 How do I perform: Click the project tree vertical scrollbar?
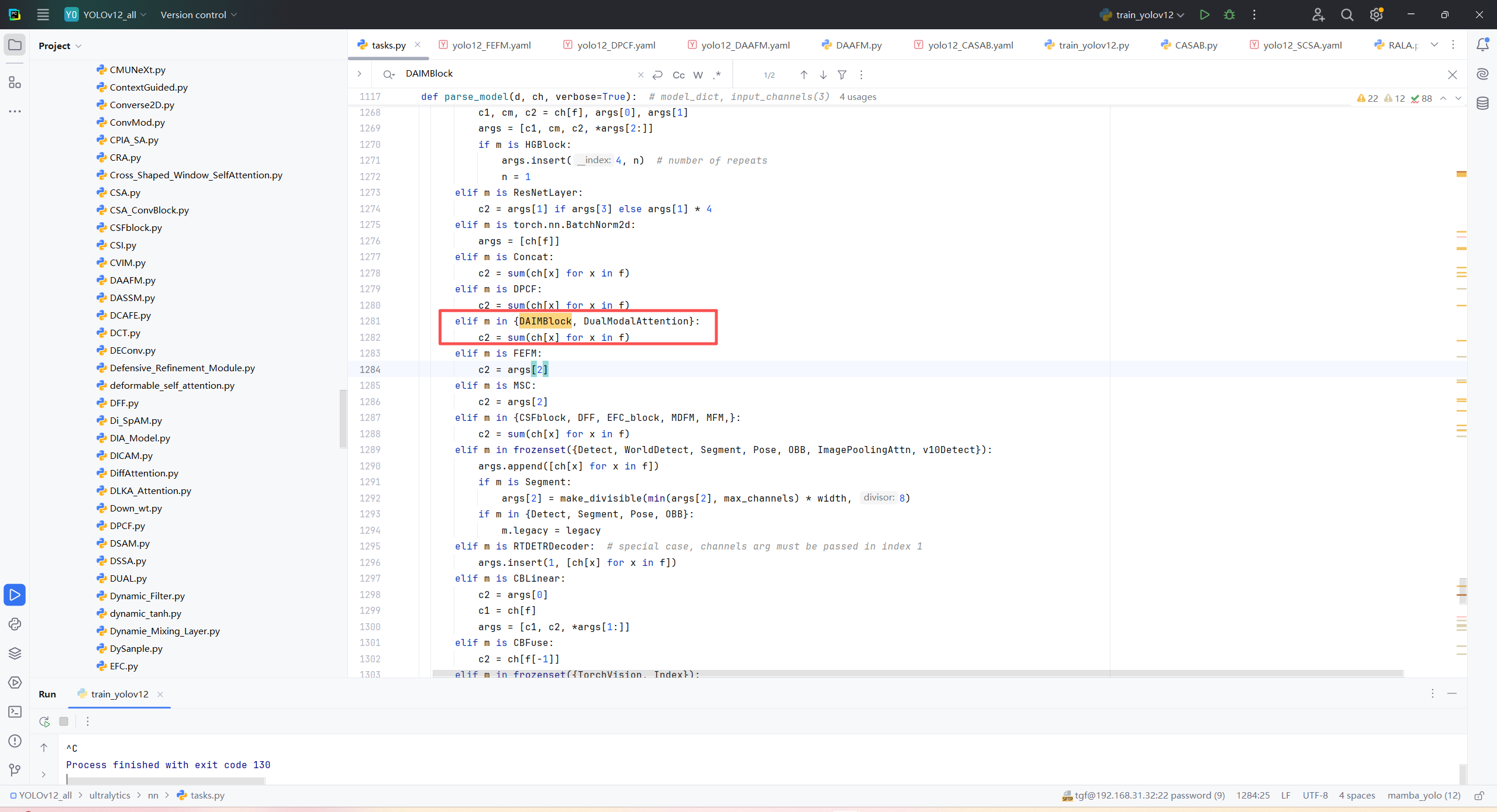click(x=343, y=418)
